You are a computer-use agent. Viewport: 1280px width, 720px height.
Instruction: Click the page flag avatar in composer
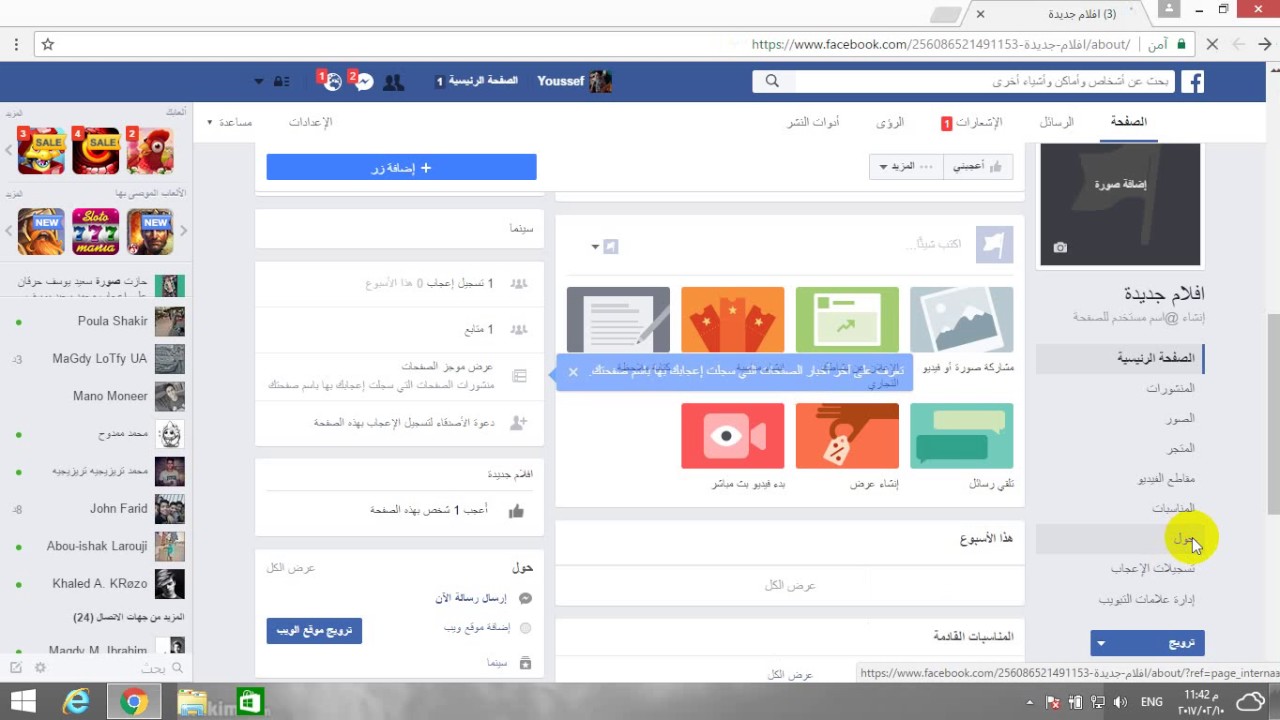[x=995, y=245]
